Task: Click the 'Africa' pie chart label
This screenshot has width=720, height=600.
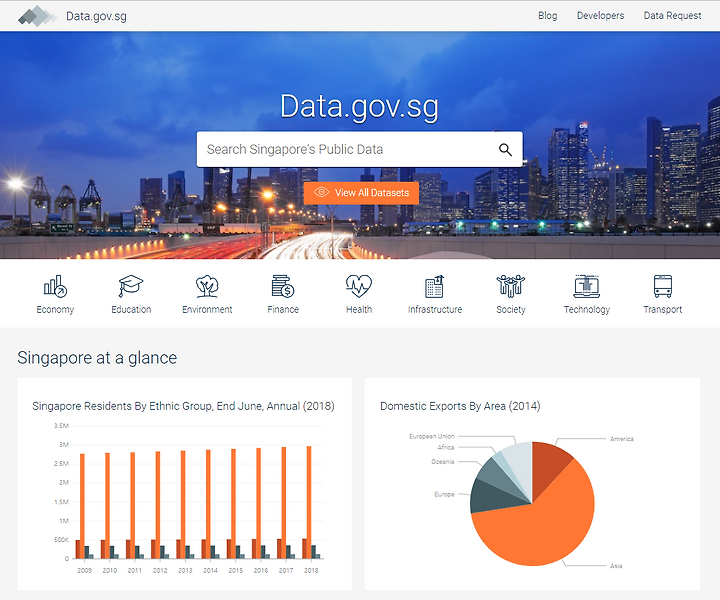Action: click(x=445, y=447)
